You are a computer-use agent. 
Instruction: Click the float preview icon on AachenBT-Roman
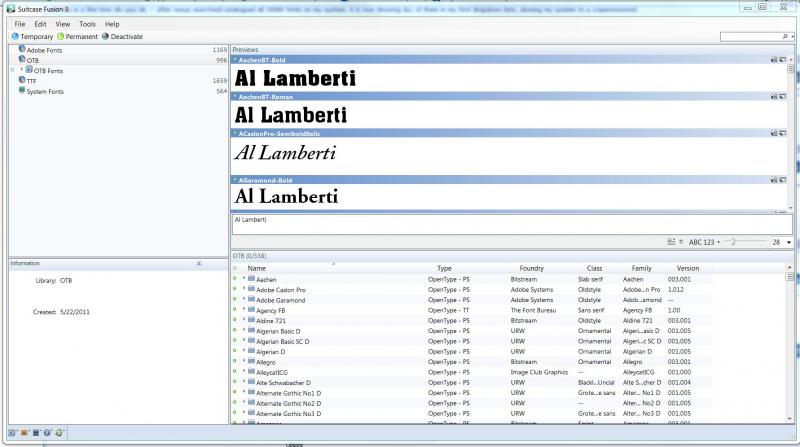783,96
